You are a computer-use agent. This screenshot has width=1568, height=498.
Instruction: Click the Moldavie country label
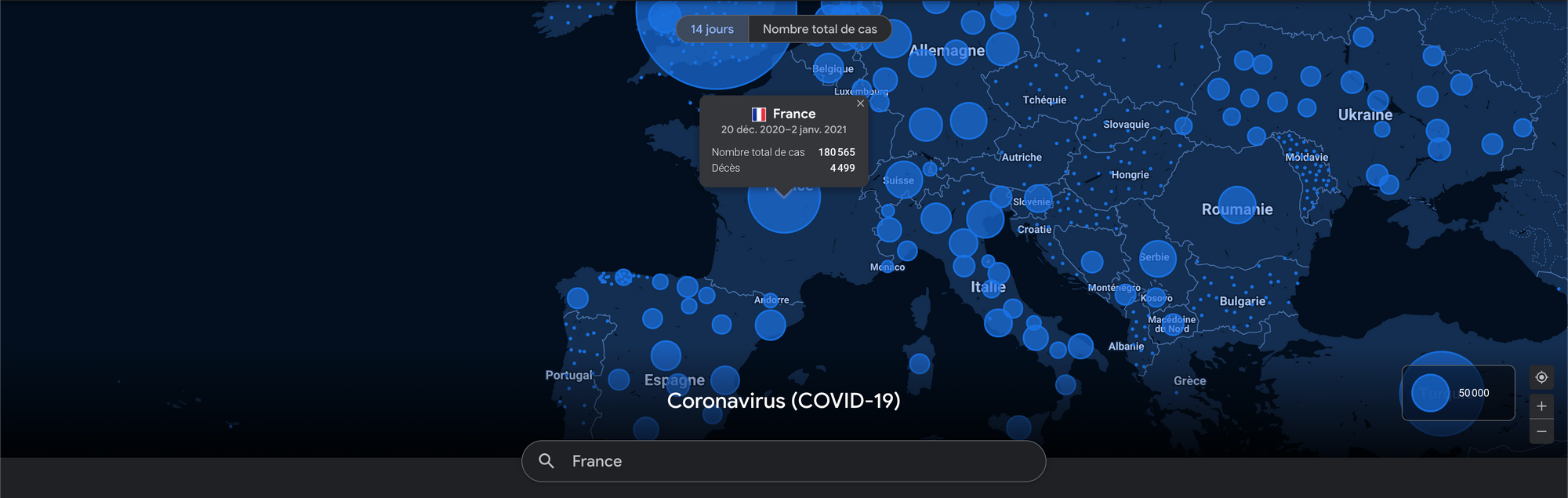tap(1306, 157)
